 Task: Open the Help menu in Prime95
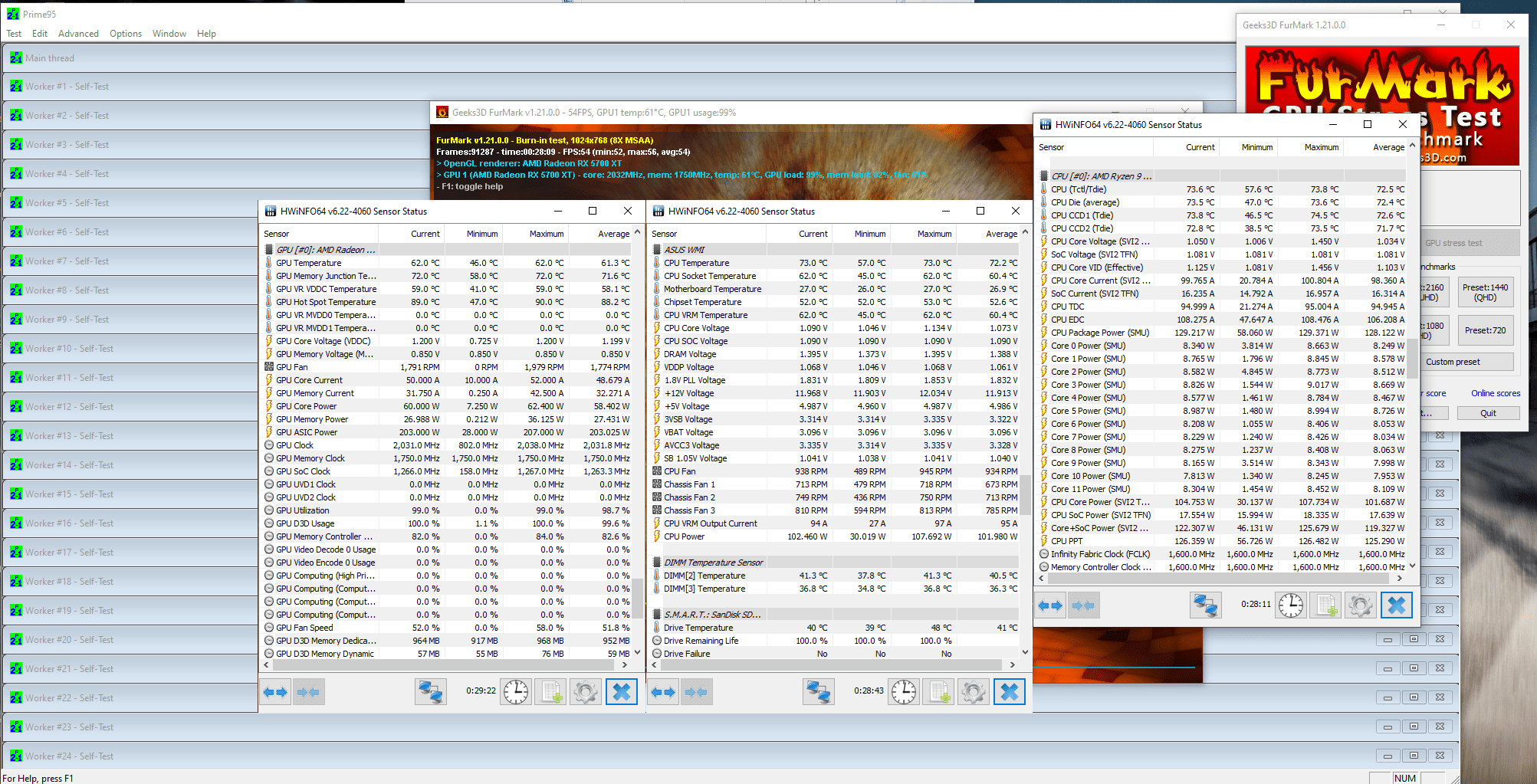click(206, 34)
